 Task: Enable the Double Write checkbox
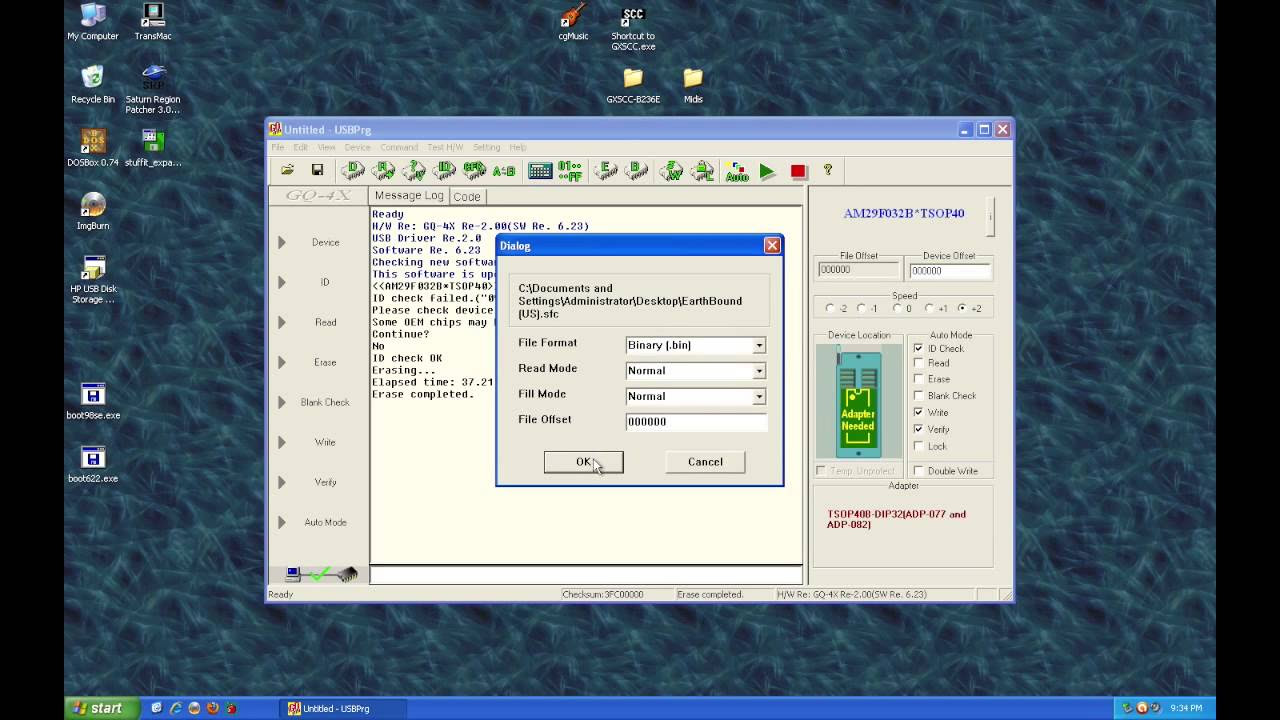coord(918,471)
